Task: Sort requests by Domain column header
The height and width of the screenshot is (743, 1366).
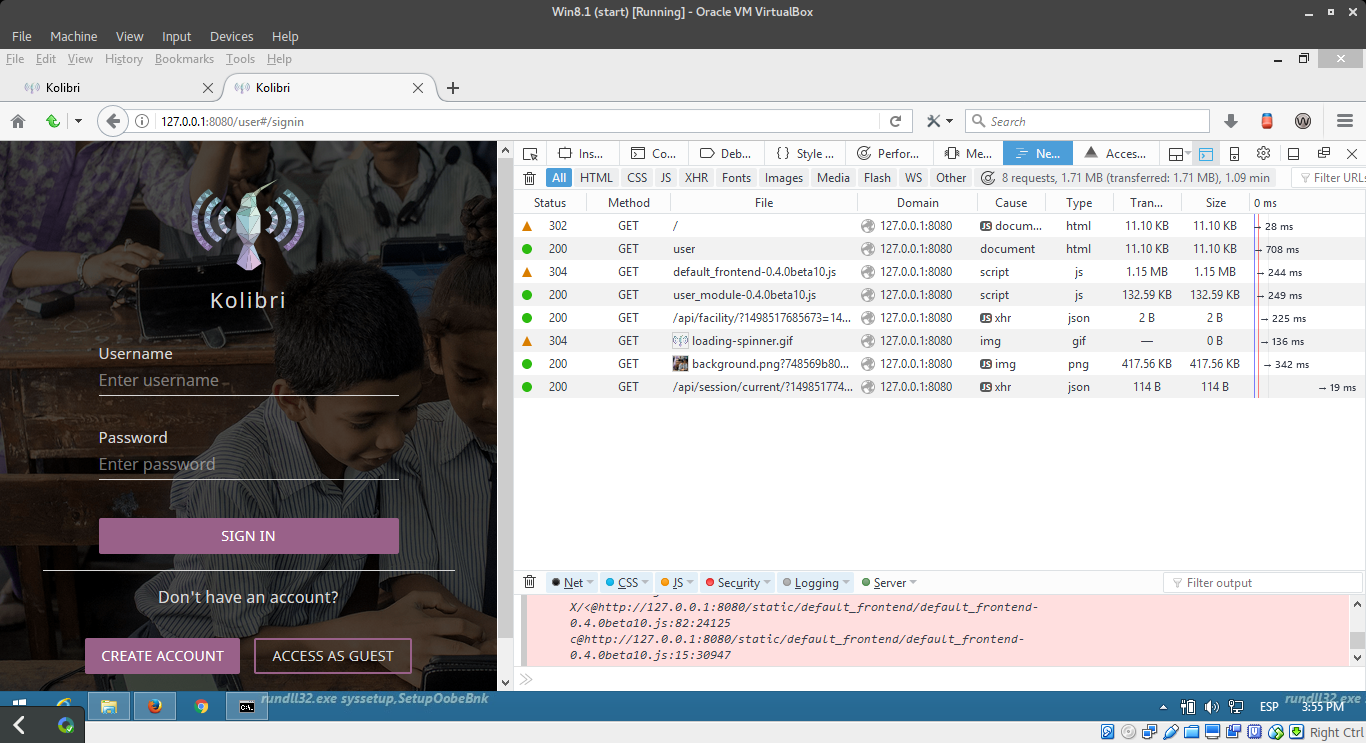Action: 917,202
